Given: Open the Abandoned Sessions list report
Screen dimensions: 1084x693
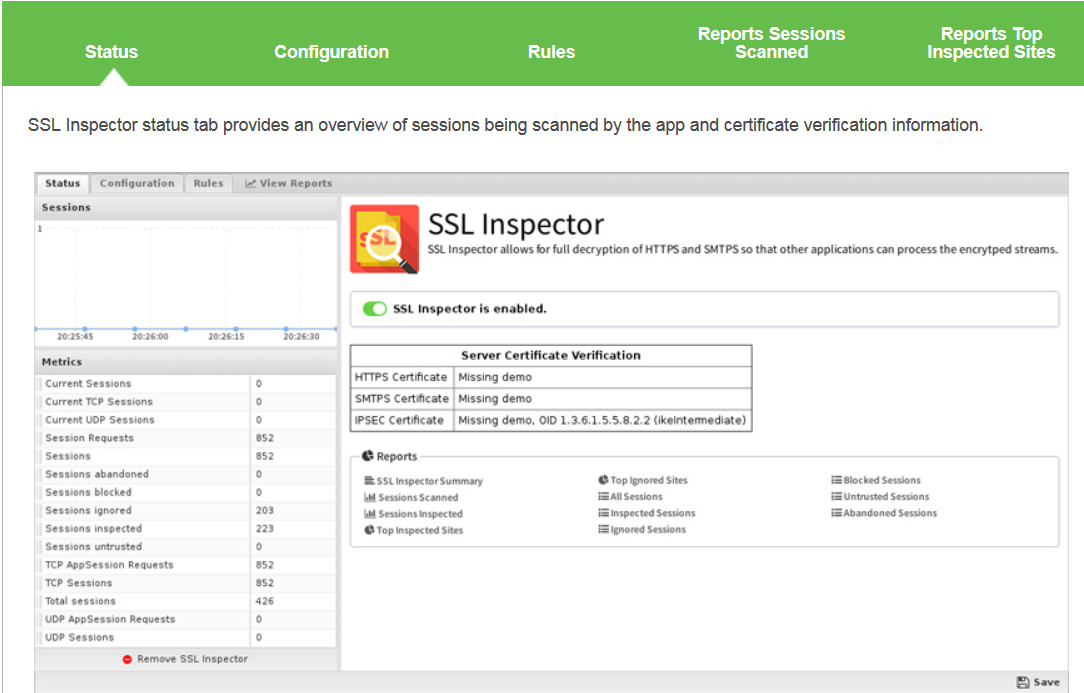Looking at the screenshot, I should (884, 513).
